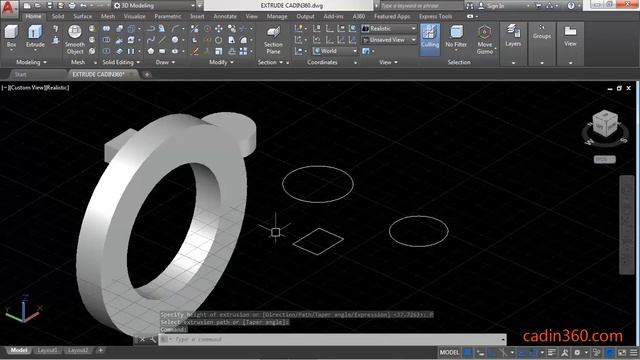
Task: Toggle the grid display in status bar
Action: click(x=468, y=352)
